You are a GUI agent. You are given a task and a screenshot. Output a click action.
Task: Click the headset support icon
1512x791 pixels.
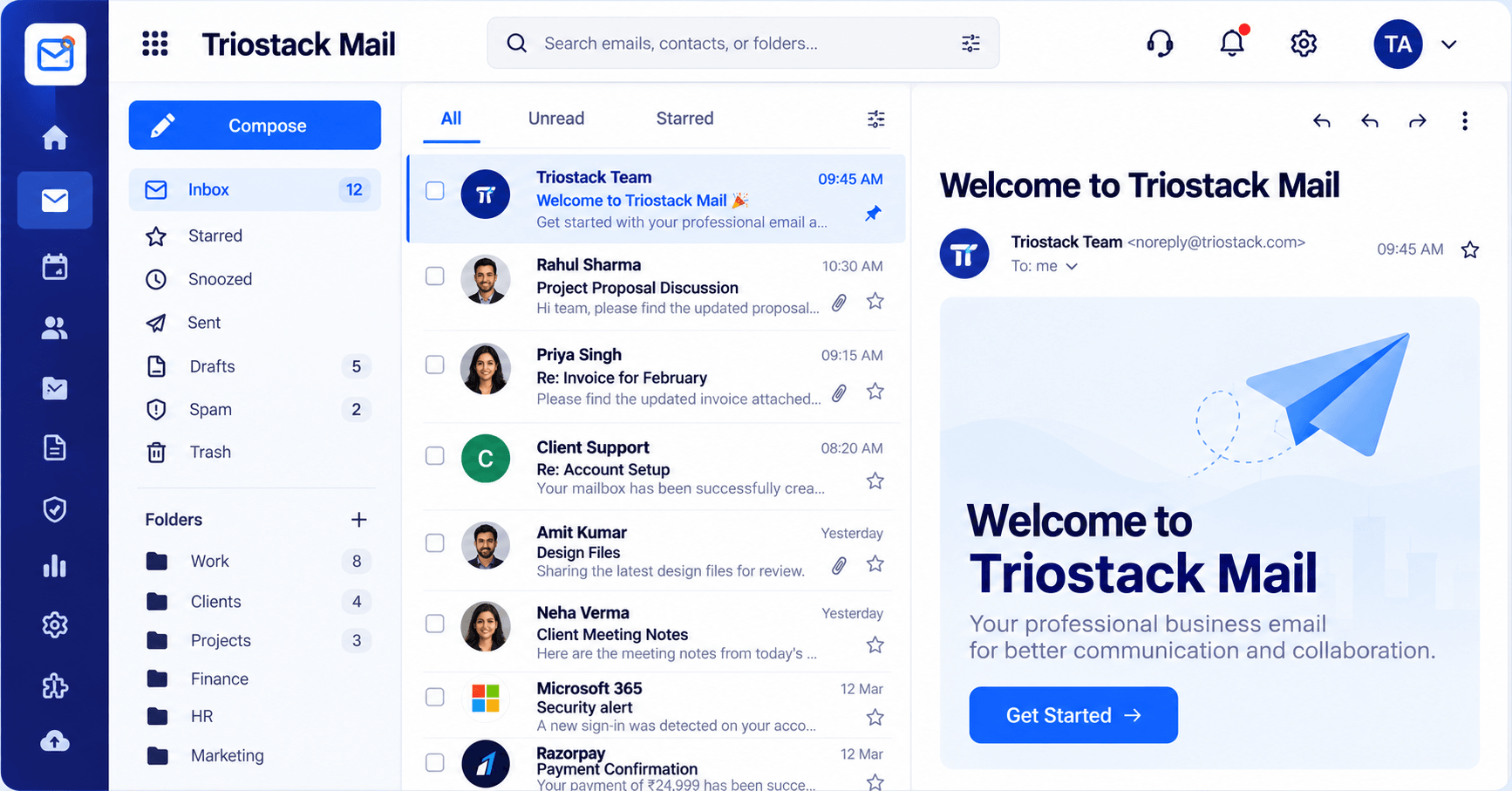pyautogui.click(x=1160, y=44)
